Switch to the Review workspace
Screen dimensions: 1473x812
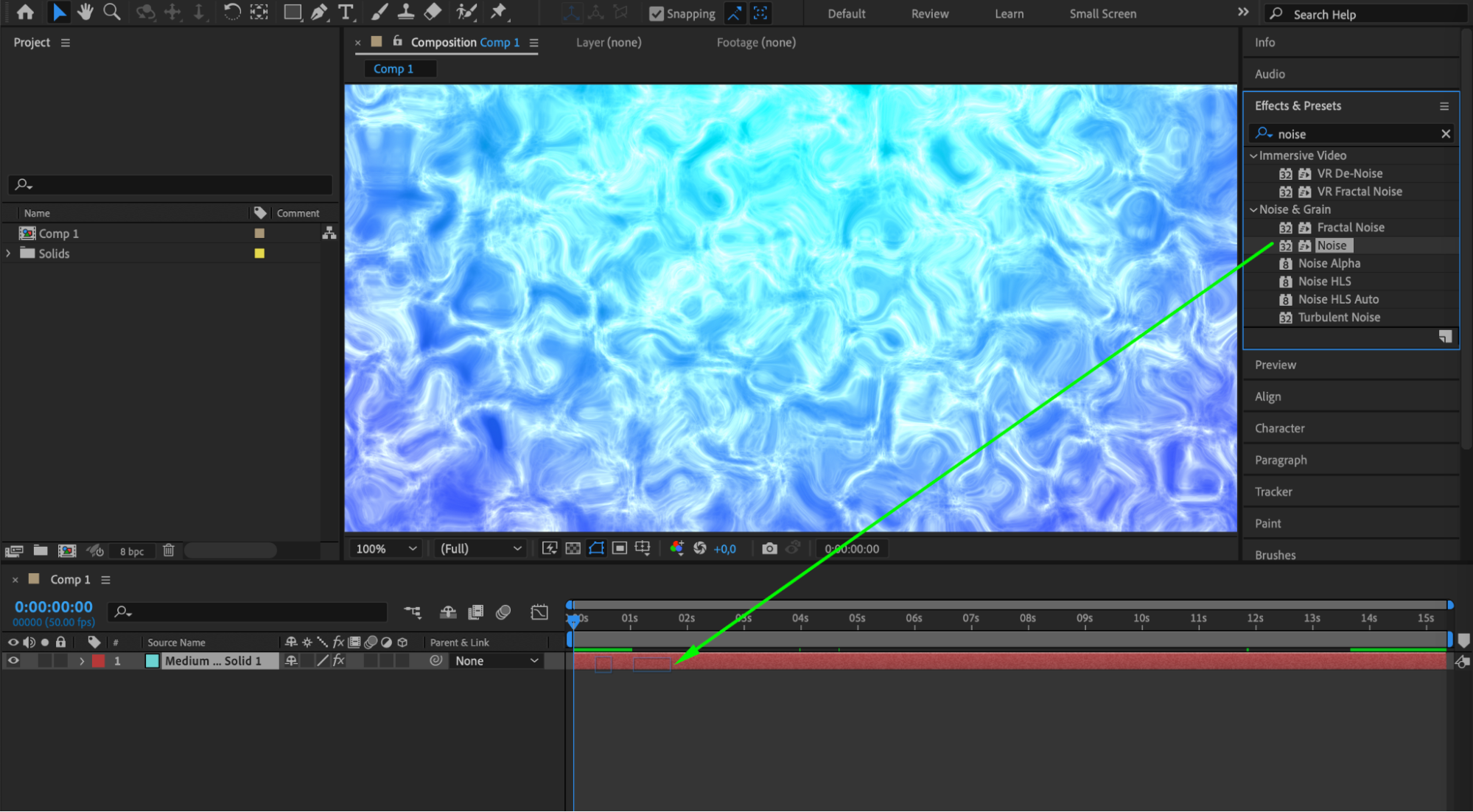point(929,13)
